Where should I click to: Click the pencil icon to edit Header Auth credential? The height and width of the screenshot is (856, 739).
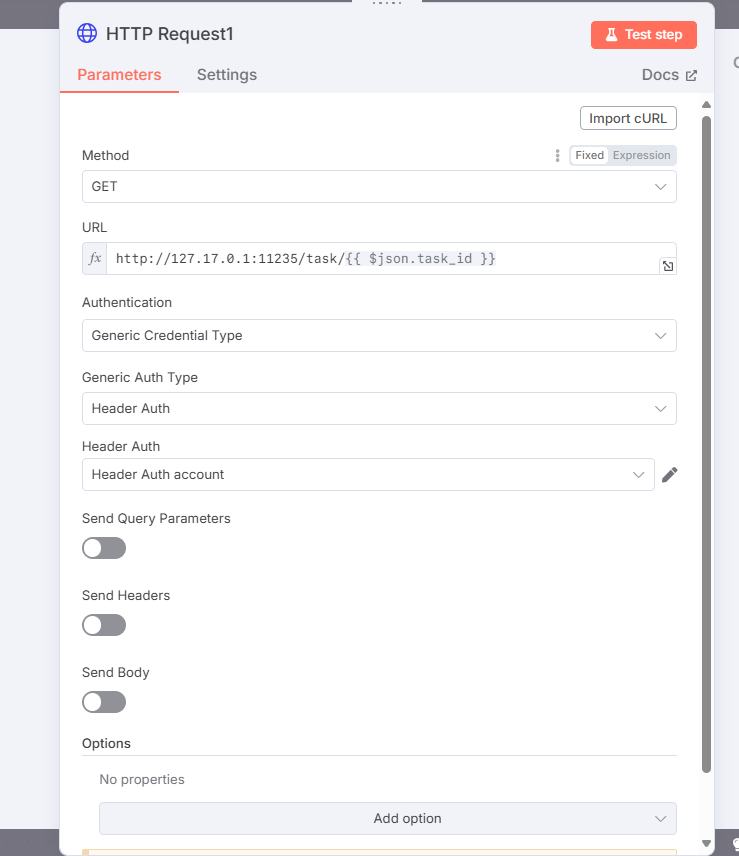click(670, 475)
